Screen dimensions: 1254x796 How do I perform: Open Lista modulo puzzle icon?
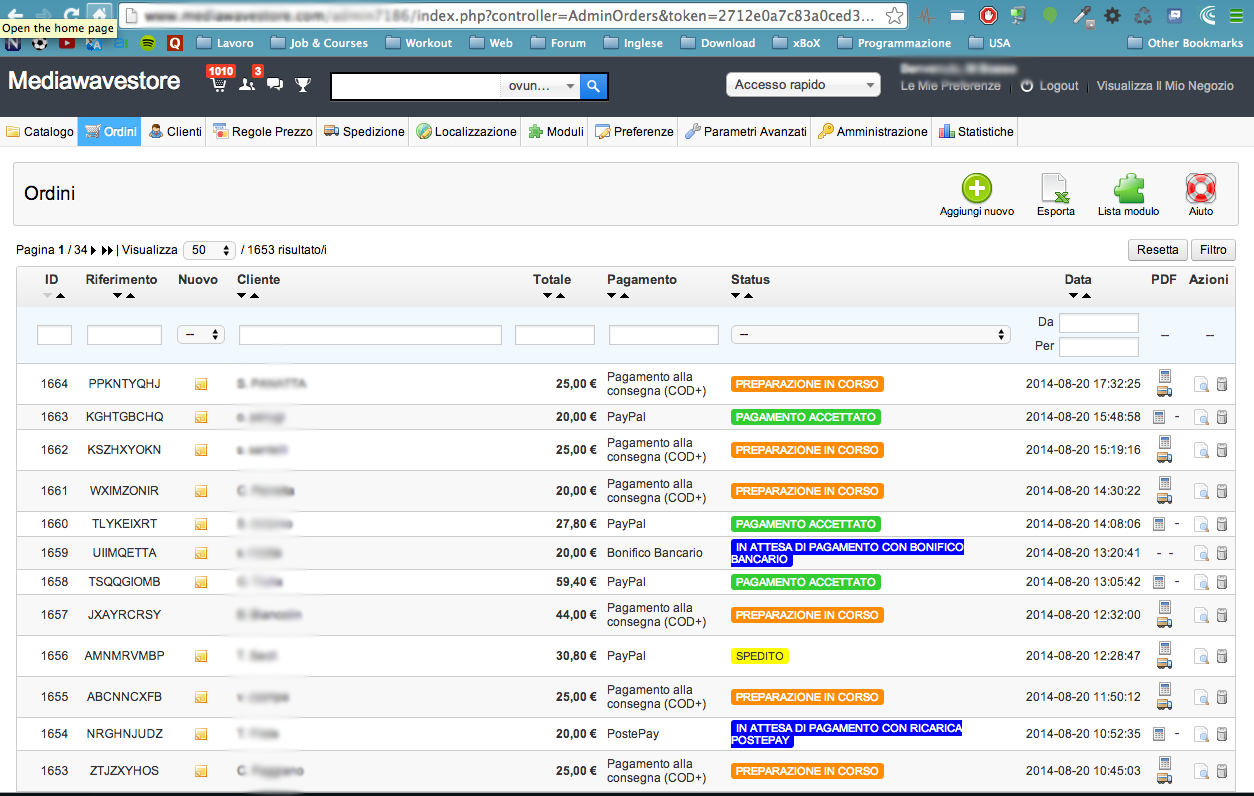(1129, 188)
